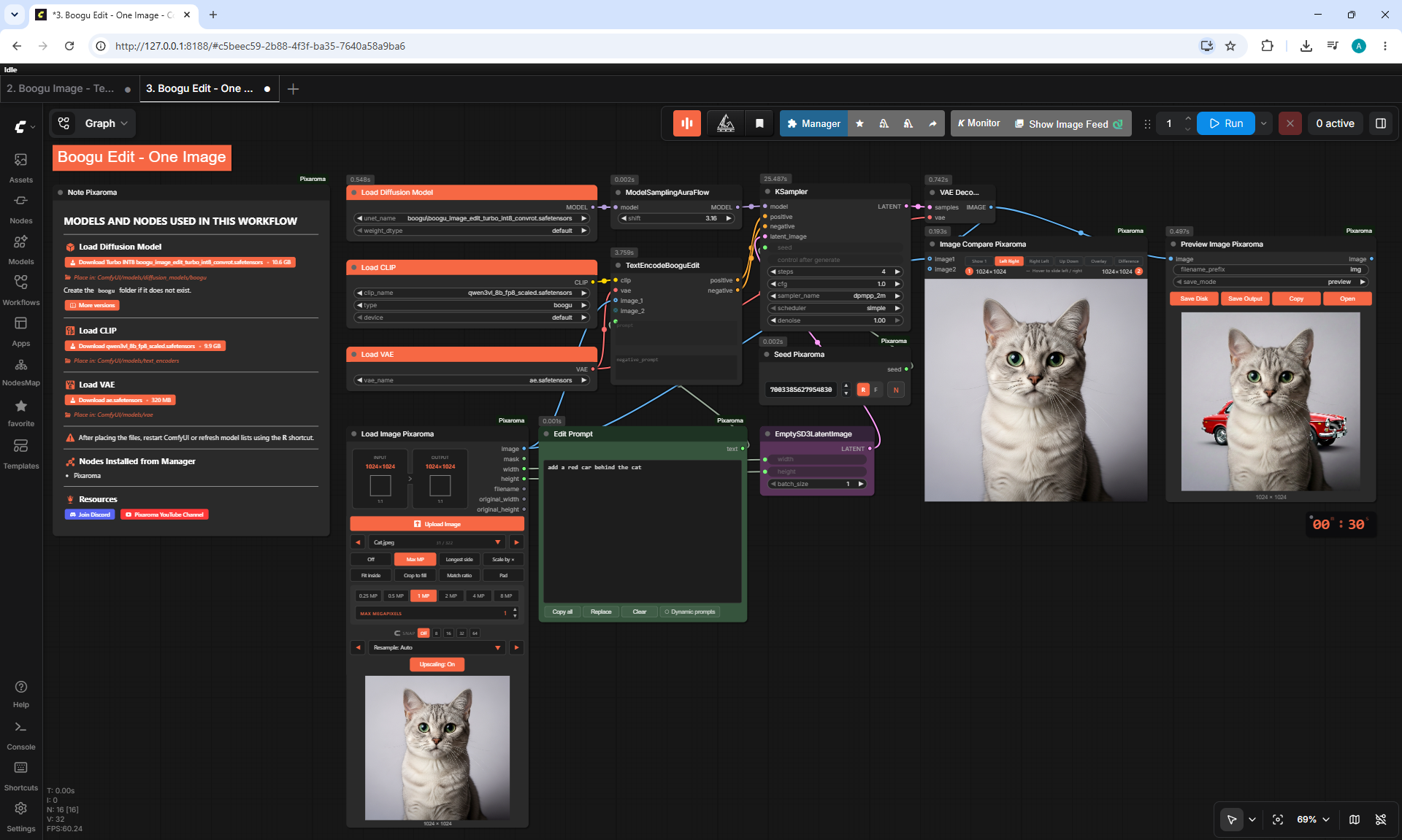
Task: Click Copy all in Edit Prompt node
Action: [562, 612]
